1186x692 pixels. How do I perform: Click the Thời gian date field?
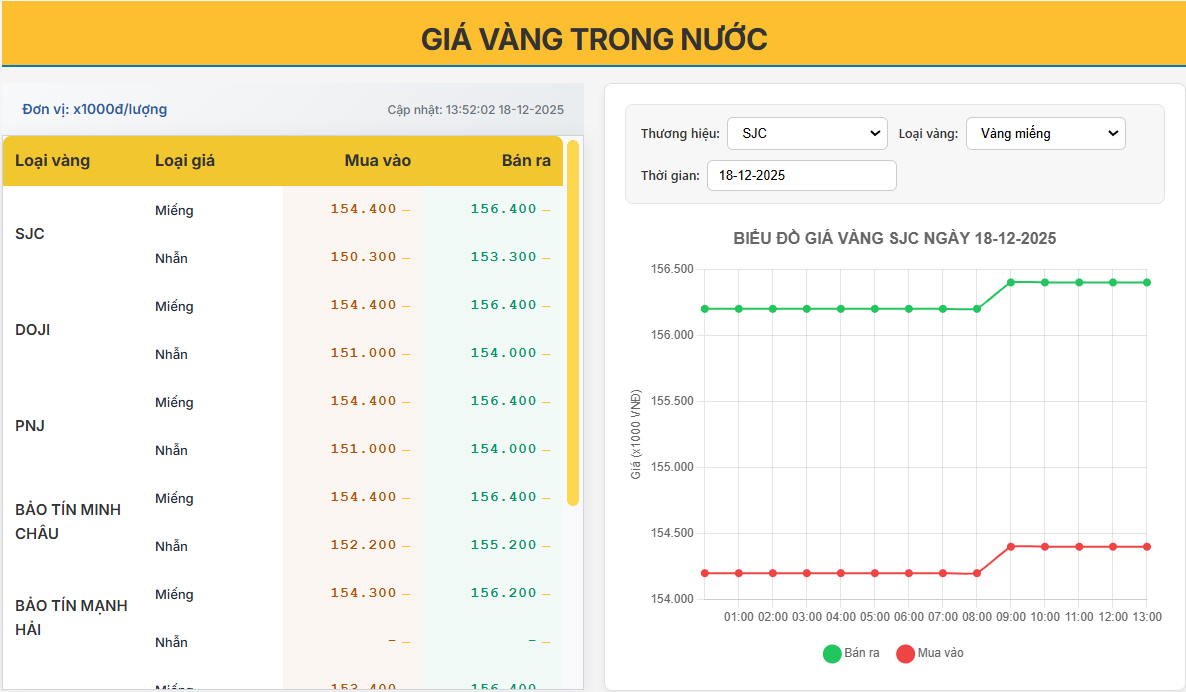click(x=801, y=175)
